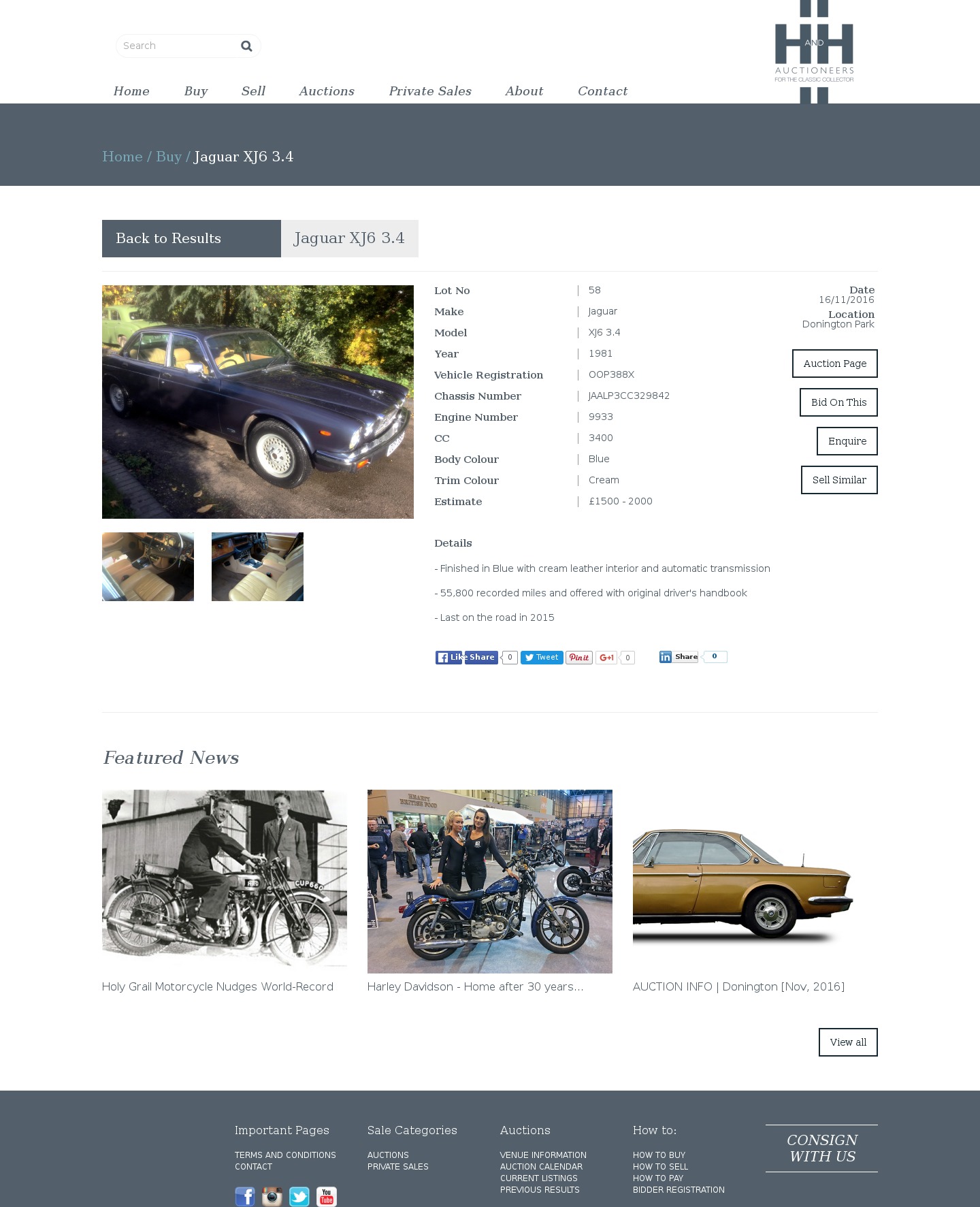Screen dimensions: 980x1207
Task: Open the Instagram icon in footer
Action: coord(272,1196)
